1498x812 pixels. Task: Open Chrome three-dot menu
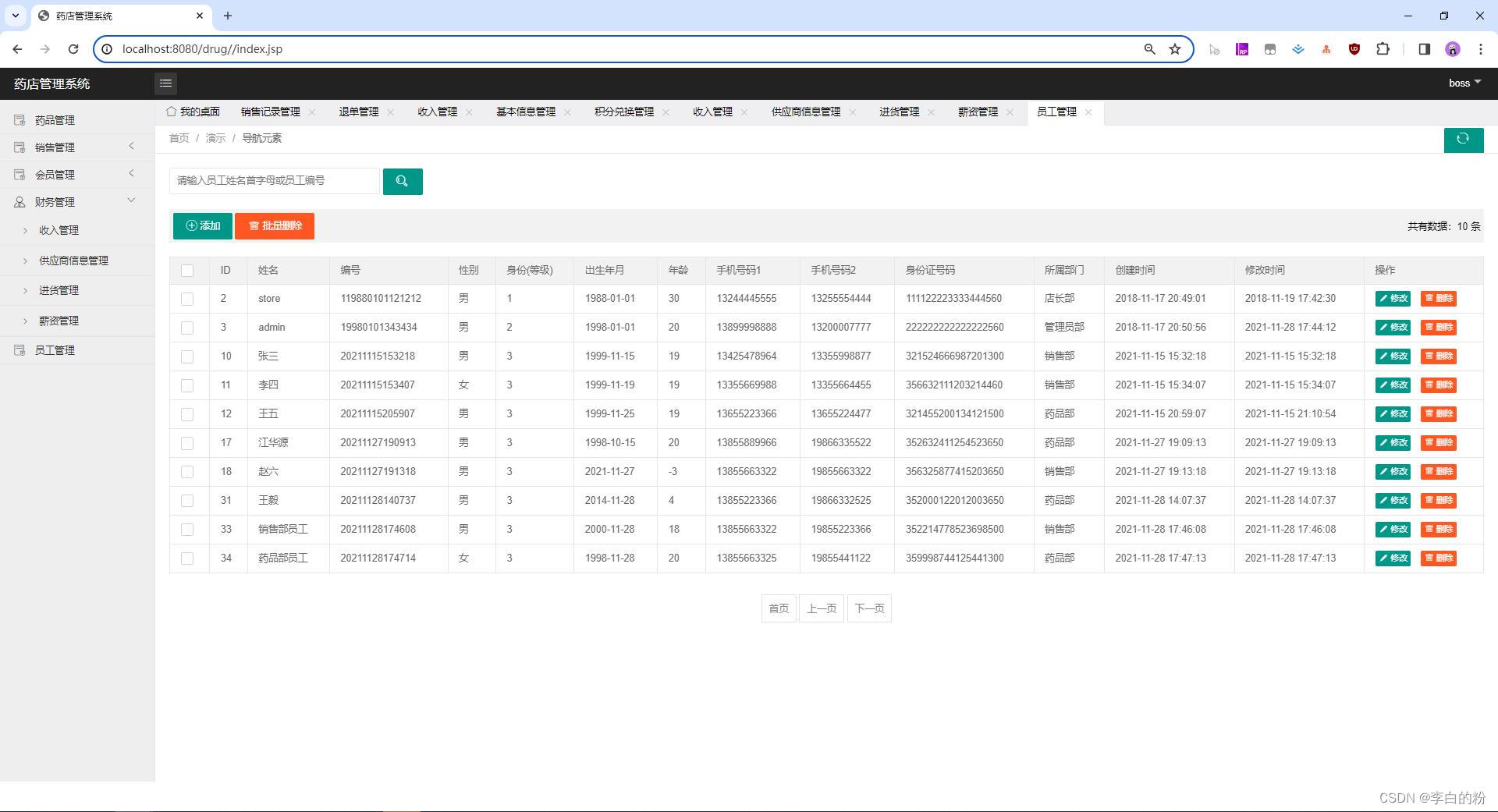click(1480, 48)
